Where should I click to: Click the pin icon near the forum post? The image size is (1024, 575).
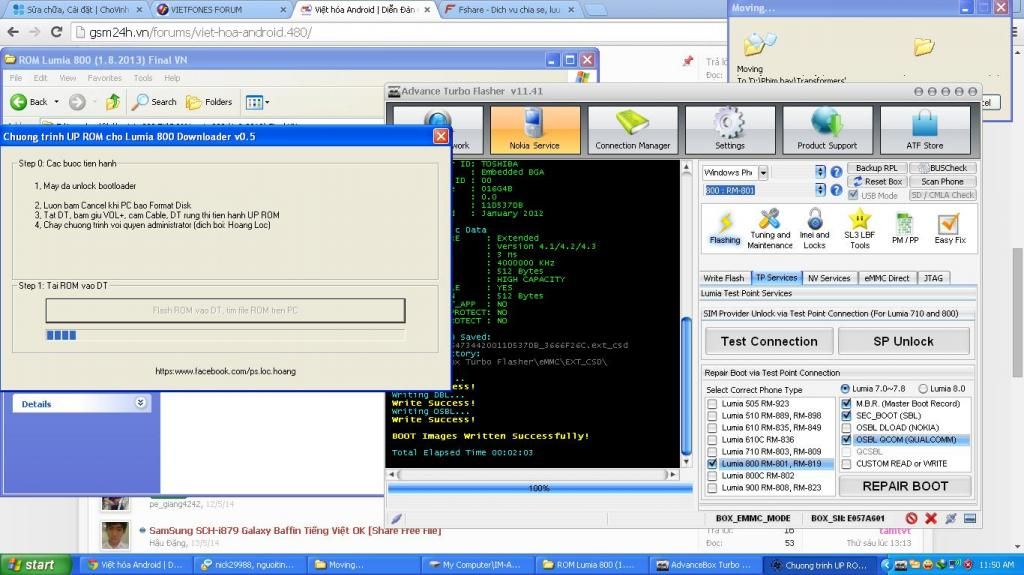pyautogui.click(x=688, y=61)
